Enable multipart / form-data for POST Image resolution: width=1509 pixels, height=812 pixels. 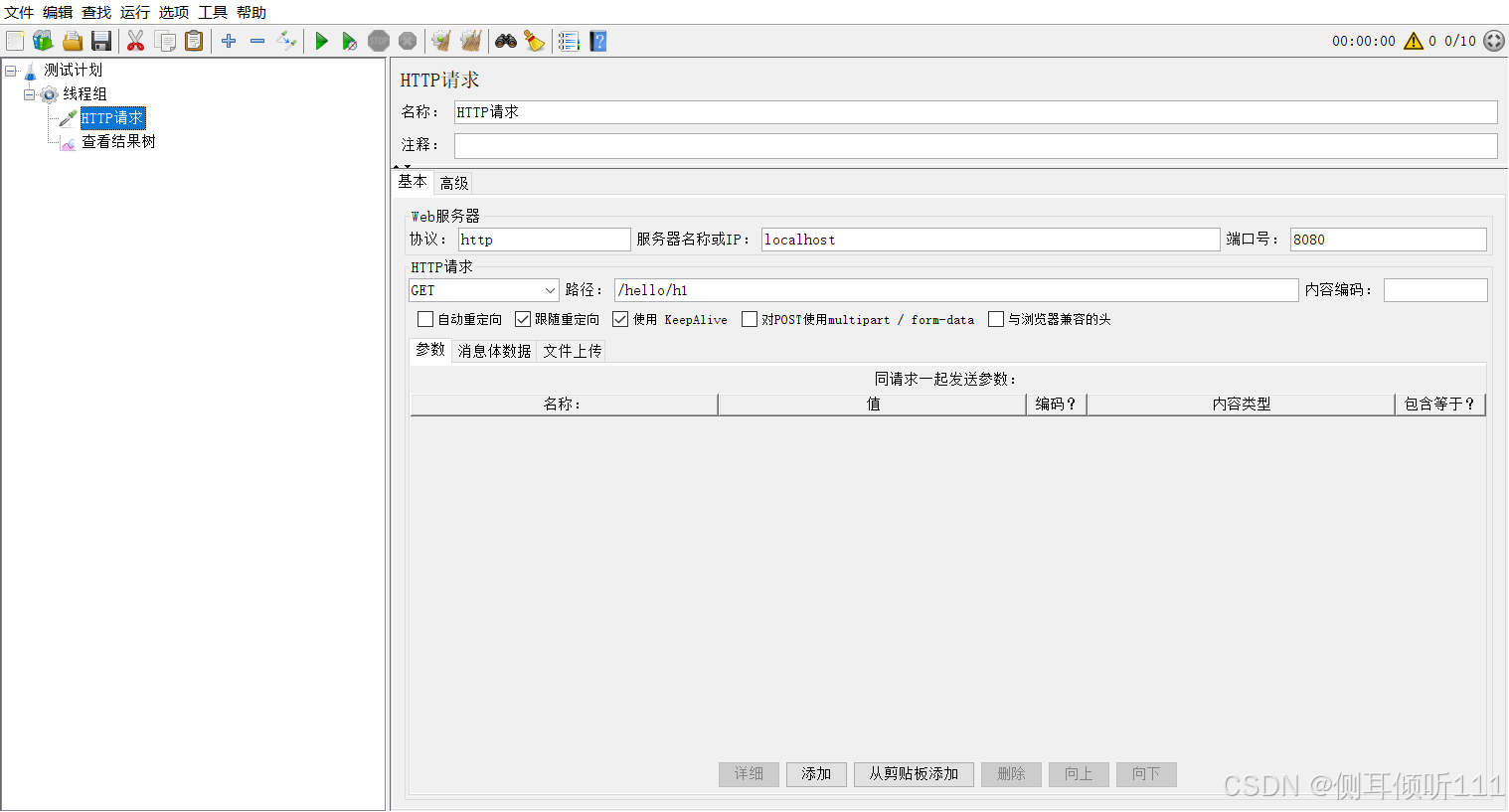(x=750, y=319)
